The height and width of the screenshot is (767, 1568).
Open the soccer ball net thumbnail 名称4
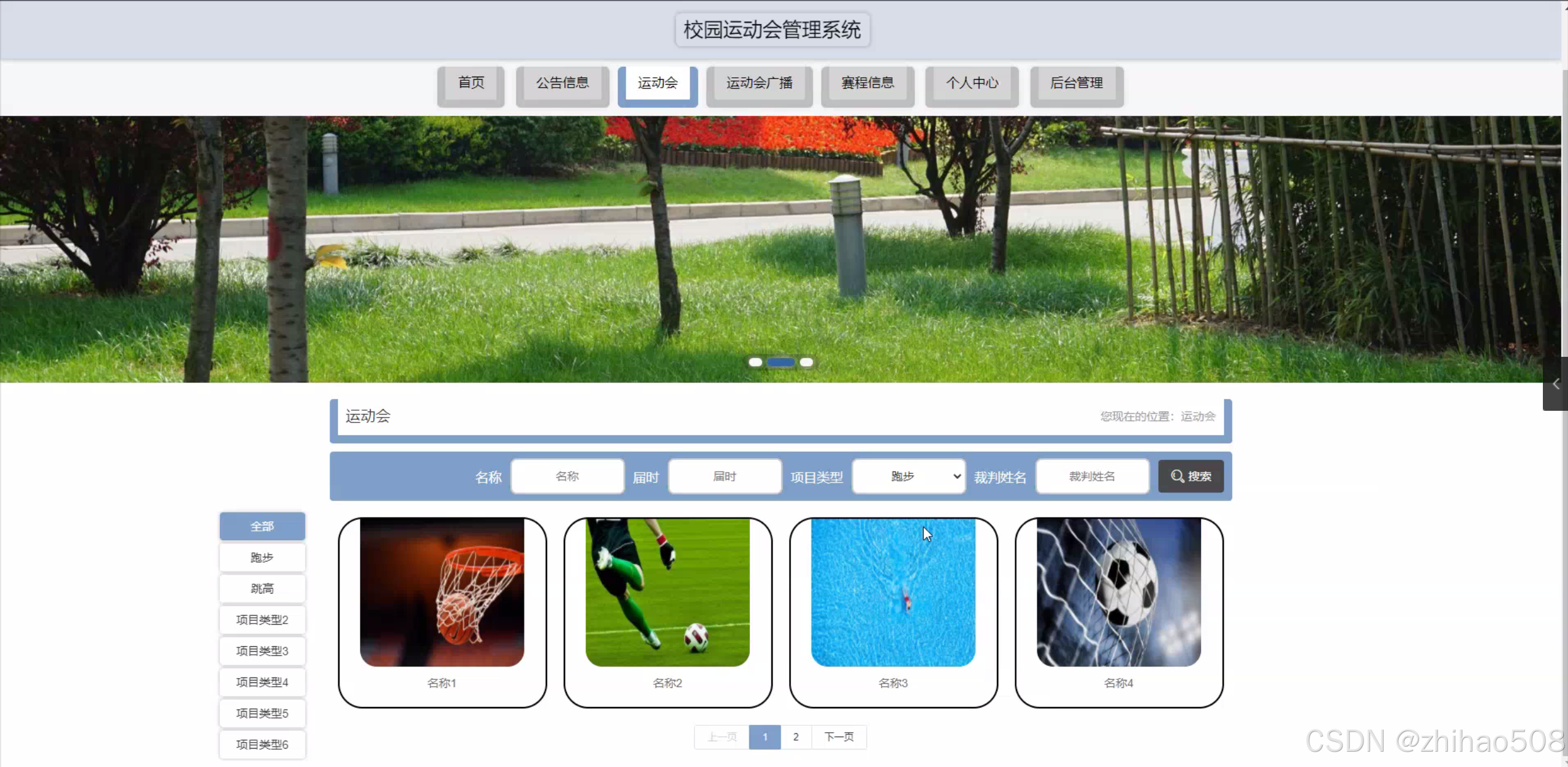pos(1118,592)
